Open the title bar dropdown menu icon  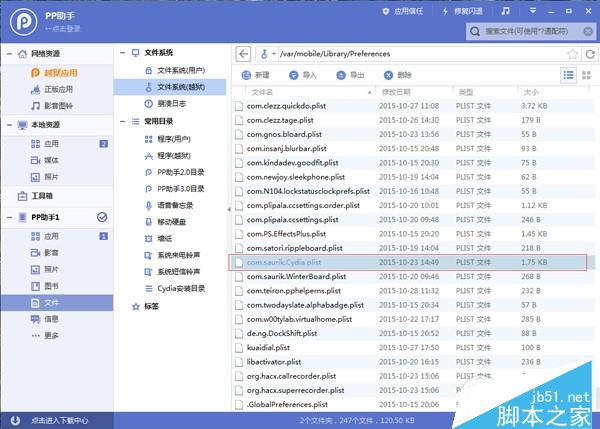click(533, 11)
